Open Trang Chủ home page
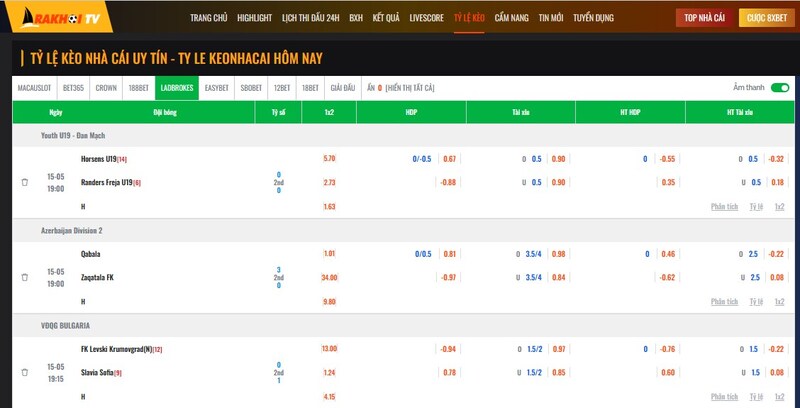 pos(209,18)
